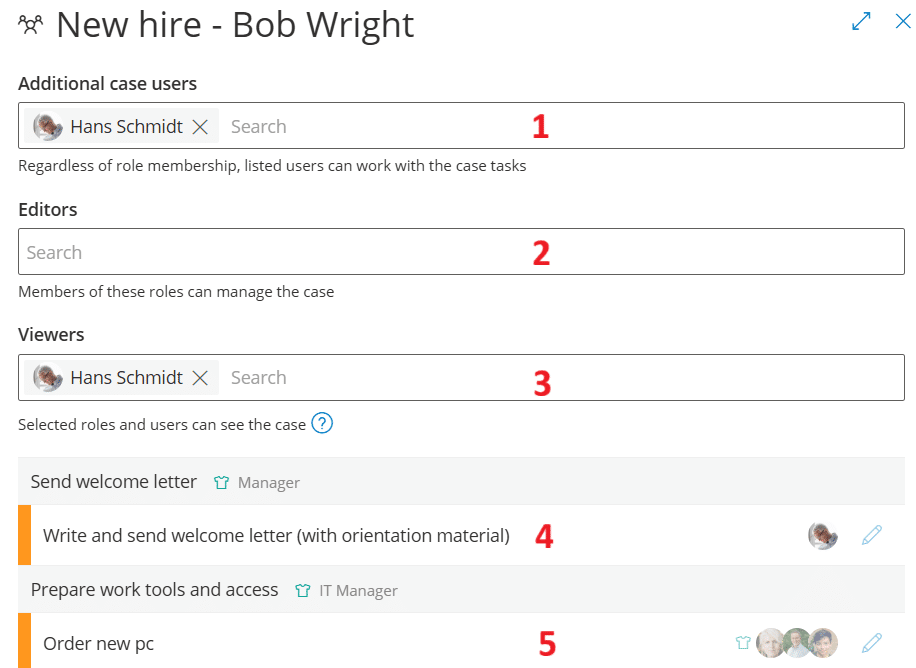
Task: Open the Write and send welcome letter task
Action: click(276, 536)
